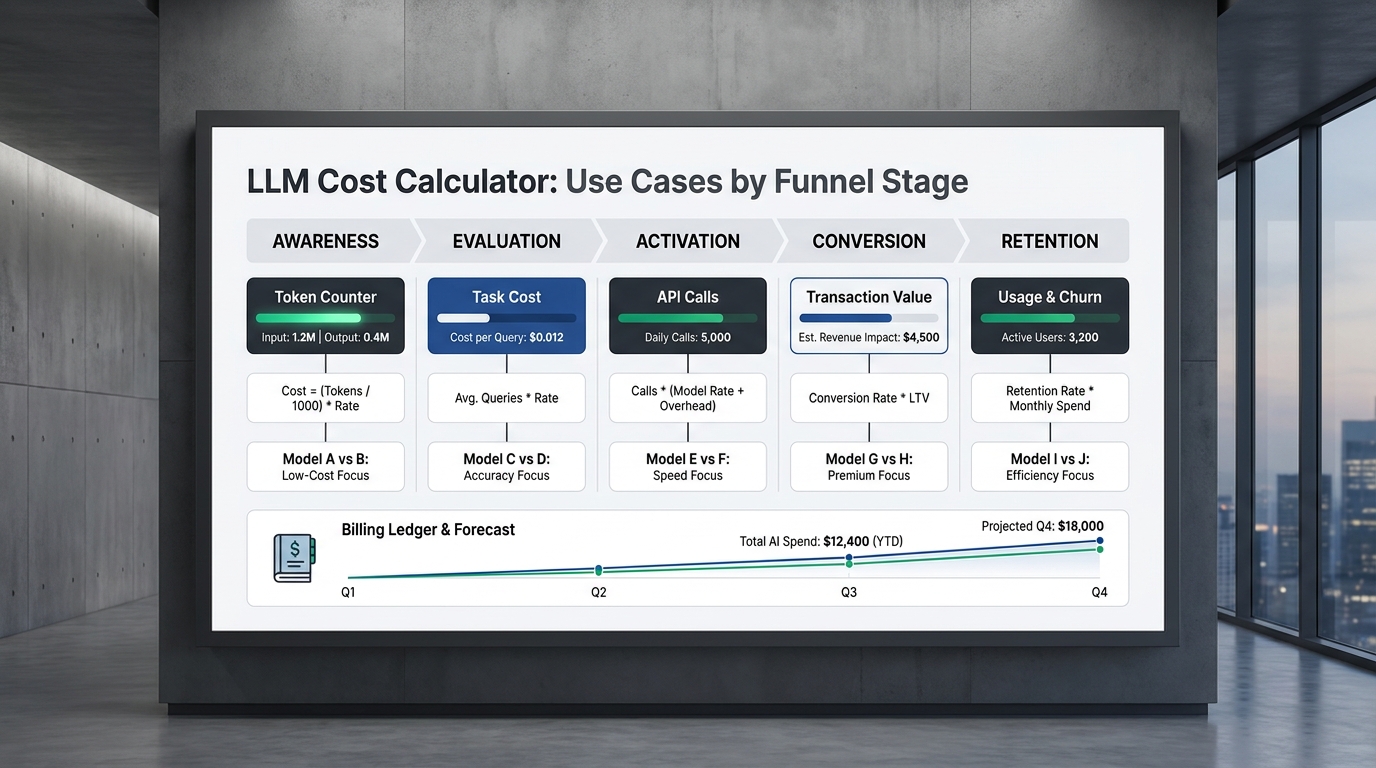This screenshot has height=768, width=1376.
Task: Click the Conversion Rate * LTV formula box
Action: click(x=869, y=398)
